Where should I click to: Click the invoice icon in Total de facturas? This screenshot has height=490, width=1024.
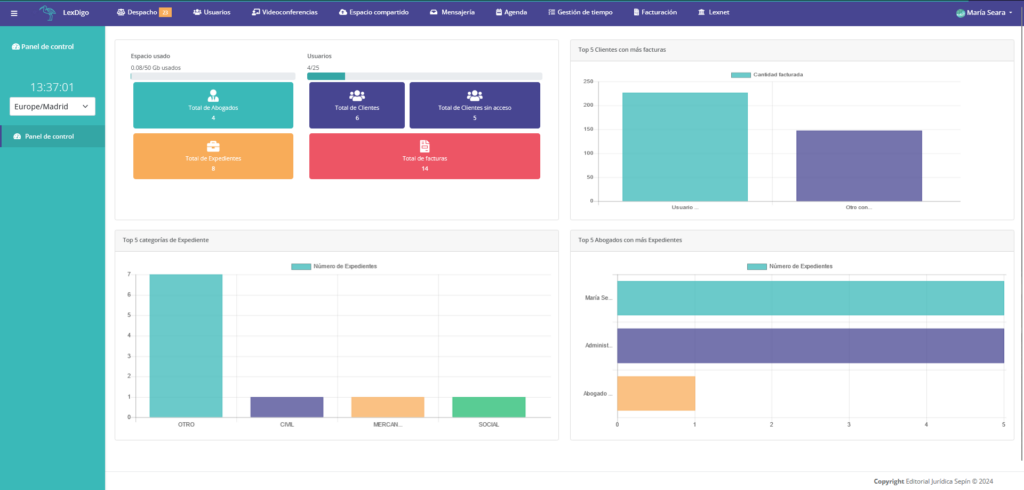(424, 147)
